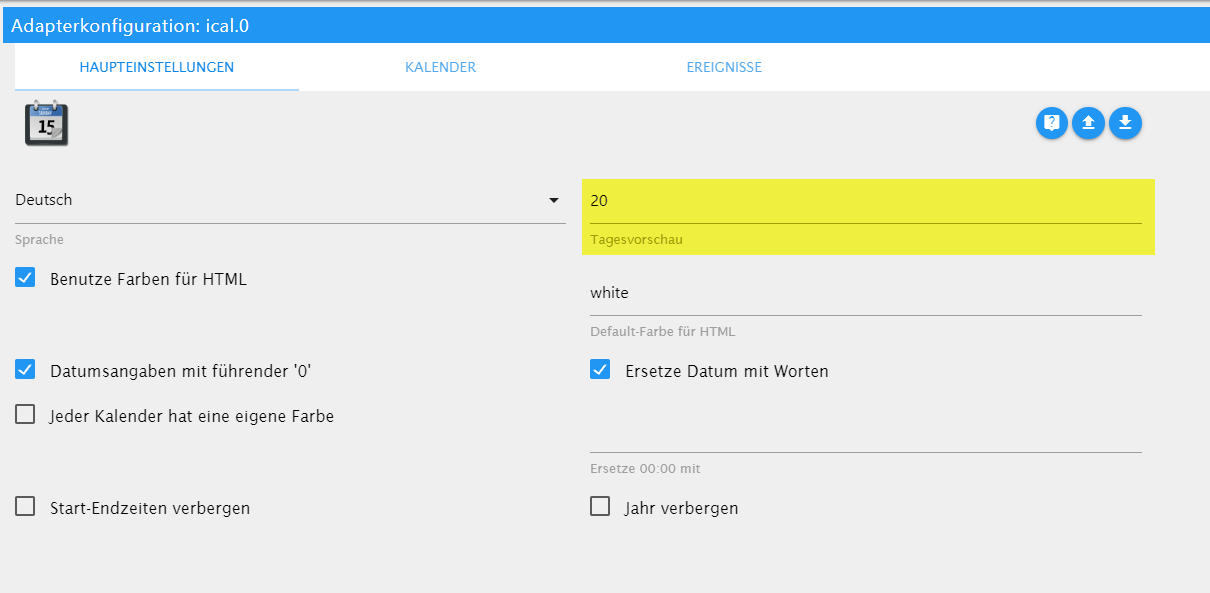Viewport: 1210px width, 593px height.
Task: Select the Haupteinstellungen tab
Action: pyautogui.click(x=156, y=68)
